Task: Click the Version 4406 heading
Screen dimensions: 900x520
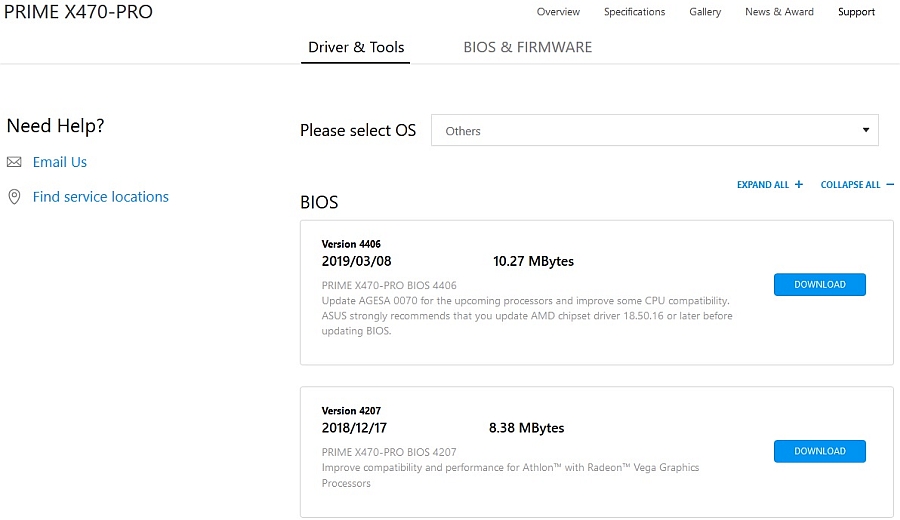Action: (x=351, y=244)
